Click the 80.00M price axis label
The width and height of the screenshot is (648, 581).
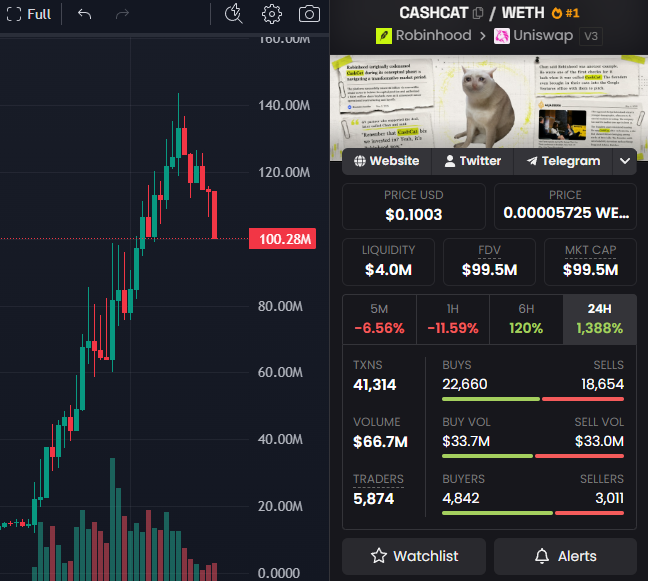click(280, 306)
